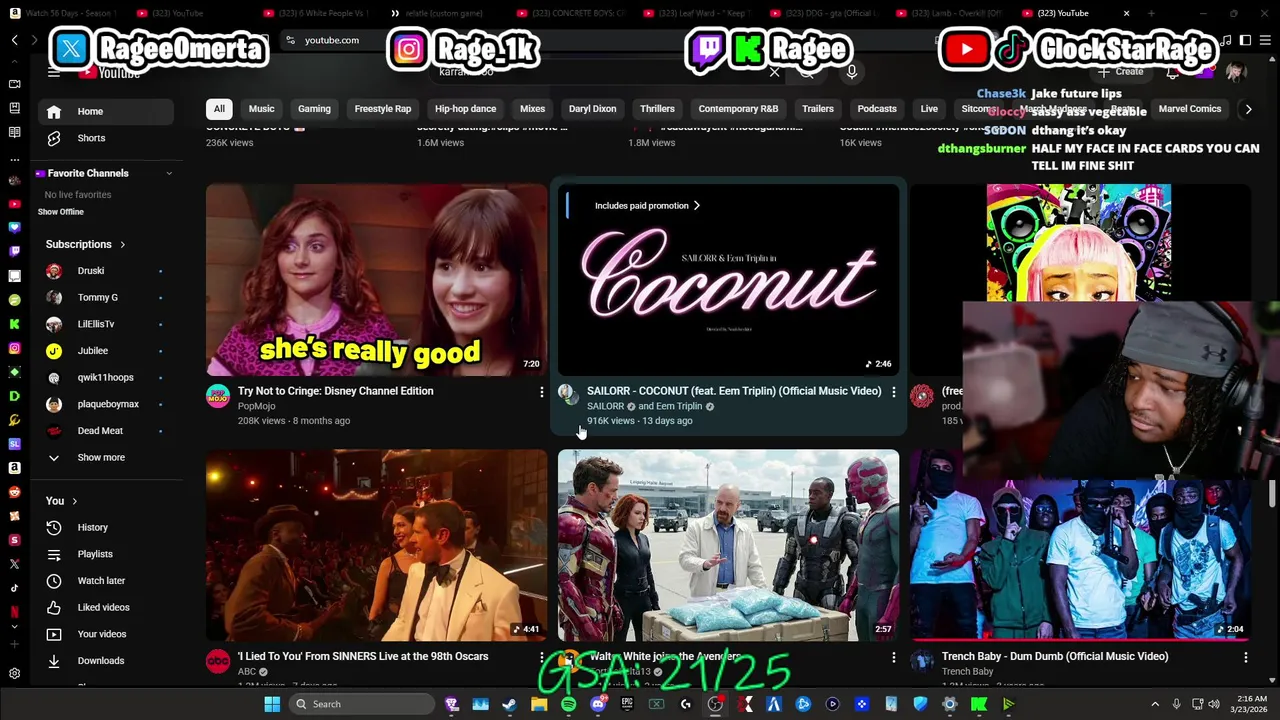
Task: Open Spotify from Windows taskbar
Action: pos(568,704)
